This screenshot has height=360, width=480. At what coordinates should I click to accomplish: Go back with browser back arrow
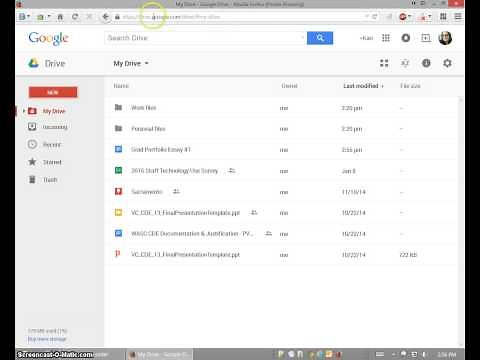tap(105, 17)
